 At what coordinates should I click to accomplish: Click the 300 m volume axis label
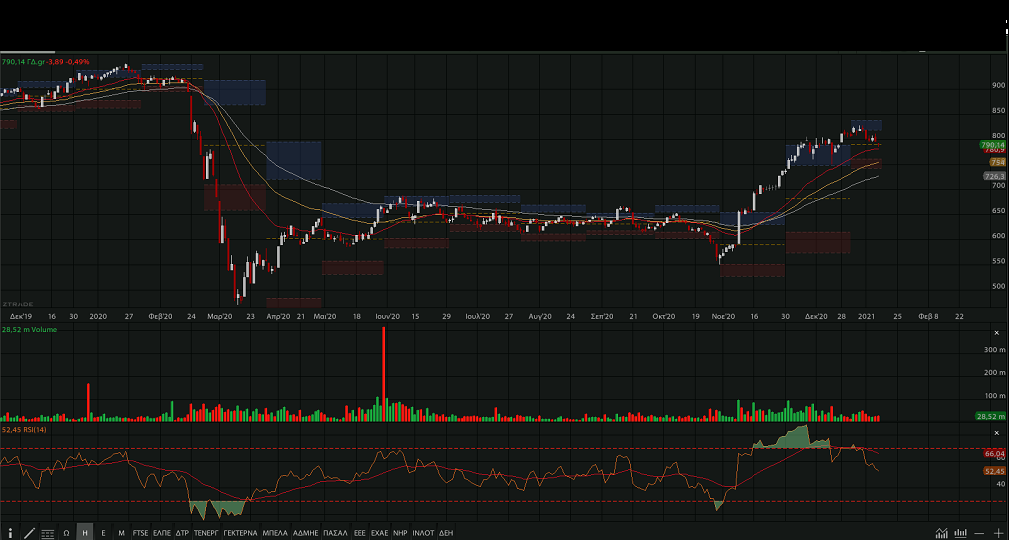click(994, 349)
